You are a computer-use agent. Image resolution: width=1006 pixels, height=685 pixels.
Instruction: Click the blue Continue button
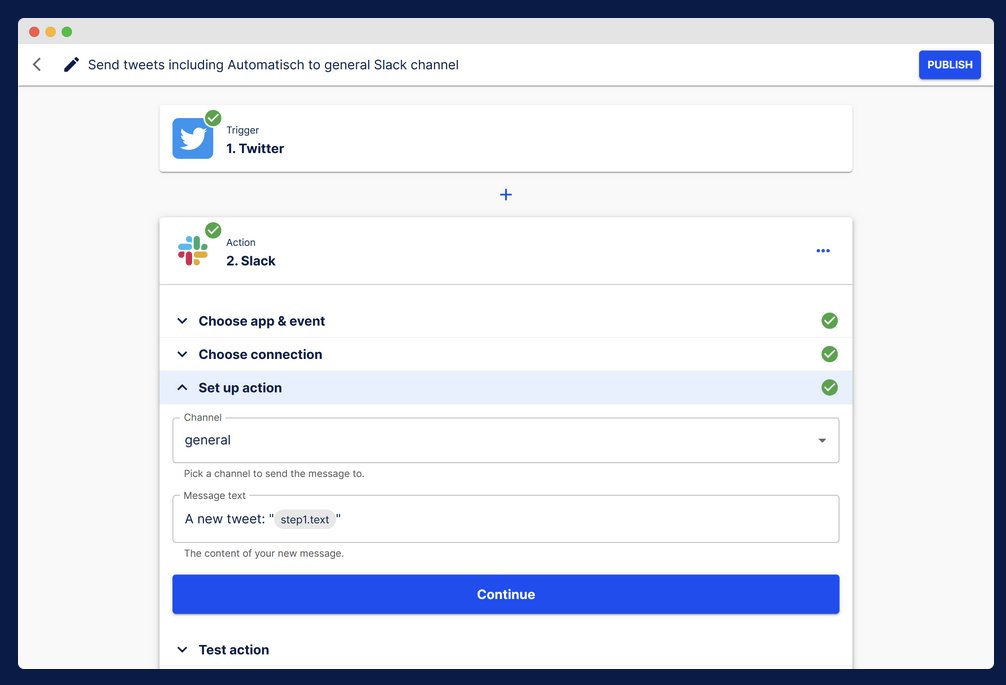click(506, 595)
